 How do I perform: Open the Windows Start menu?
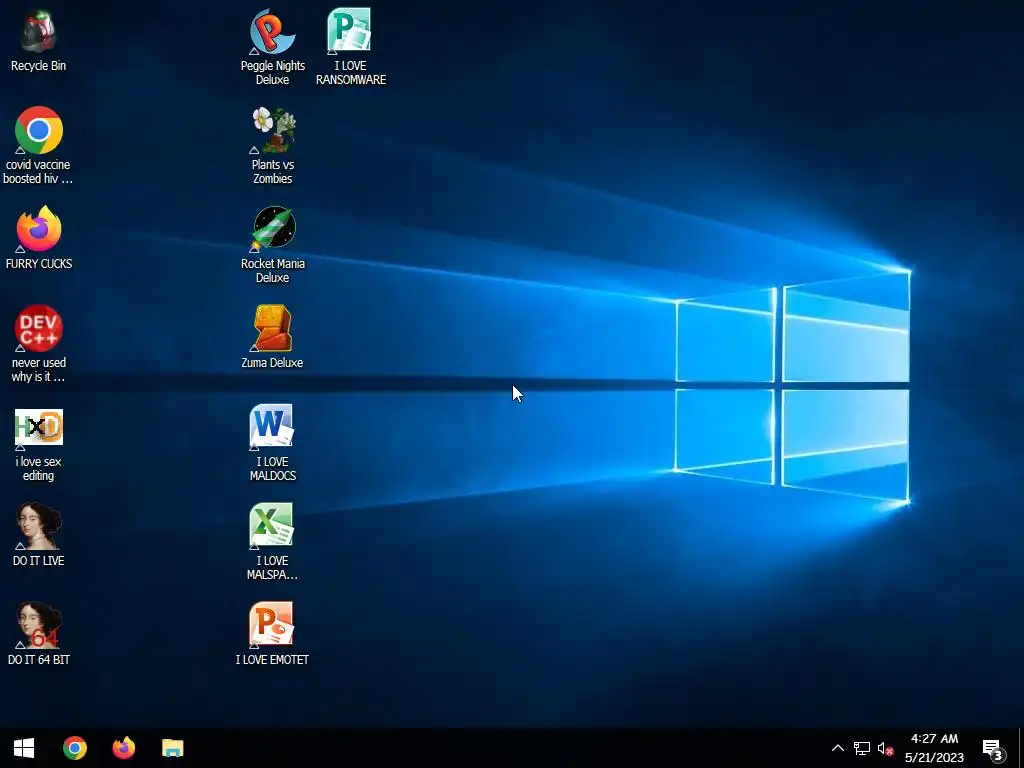(x=24, y=748)
